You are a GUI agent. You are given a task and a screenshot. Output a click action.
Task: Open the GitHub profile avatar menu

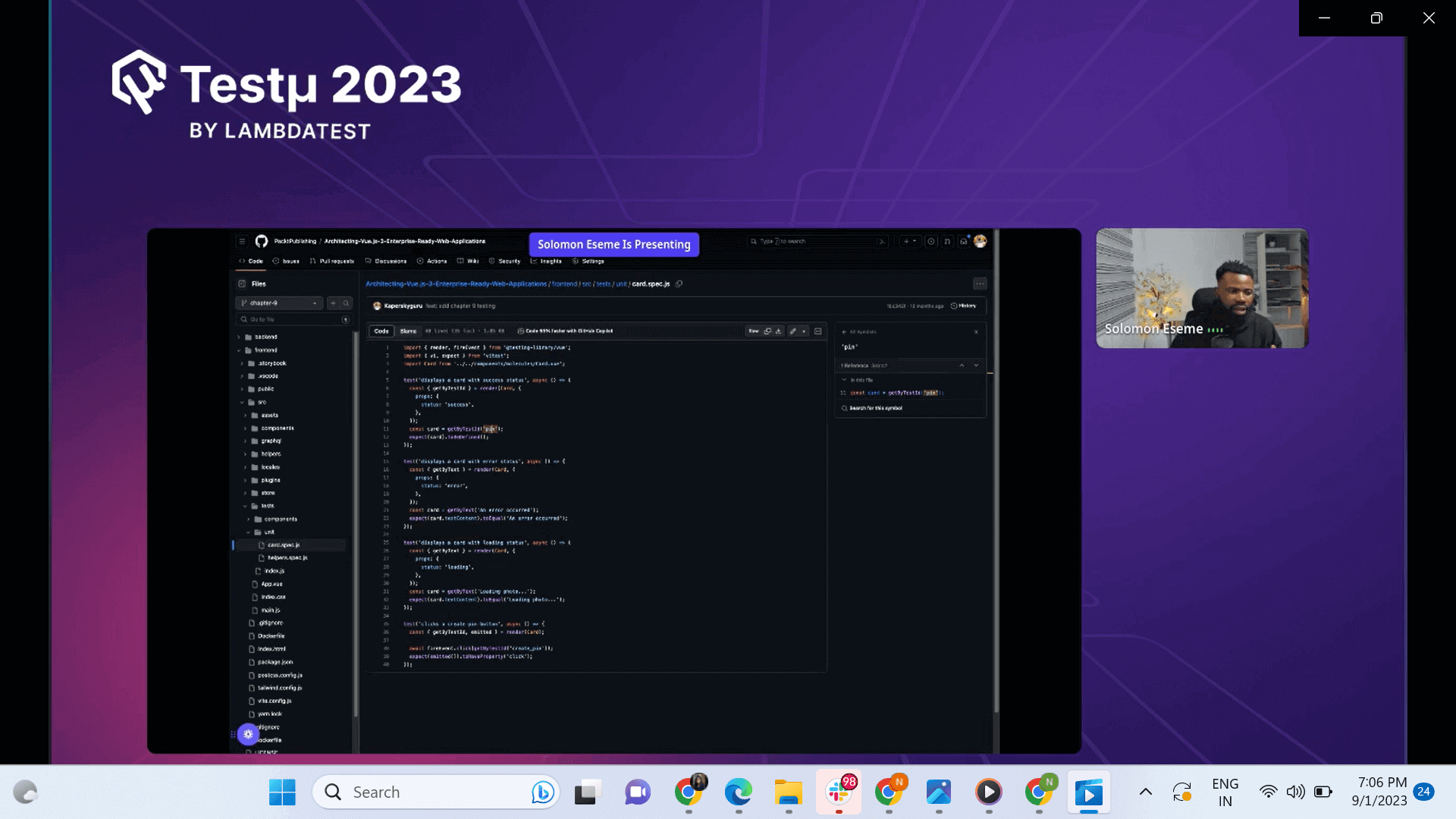point(981,241)
